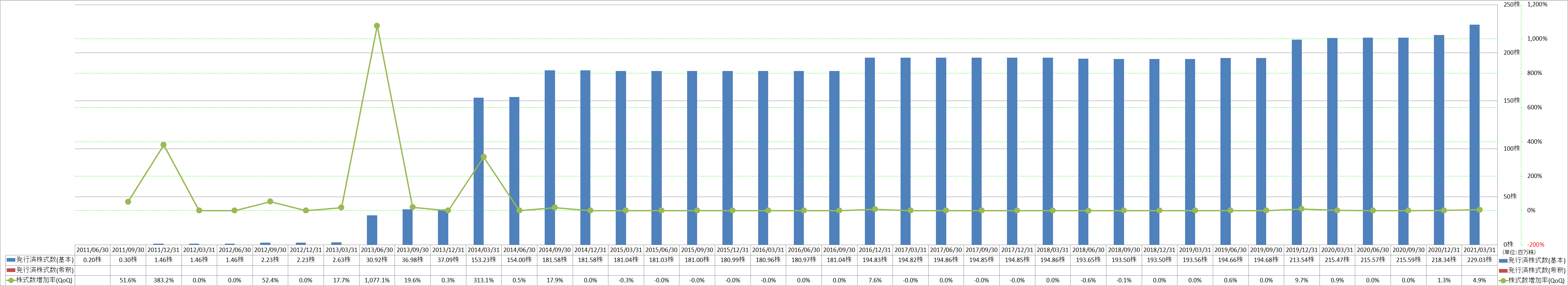Select the 0.20株 table cell

point(92,260)
